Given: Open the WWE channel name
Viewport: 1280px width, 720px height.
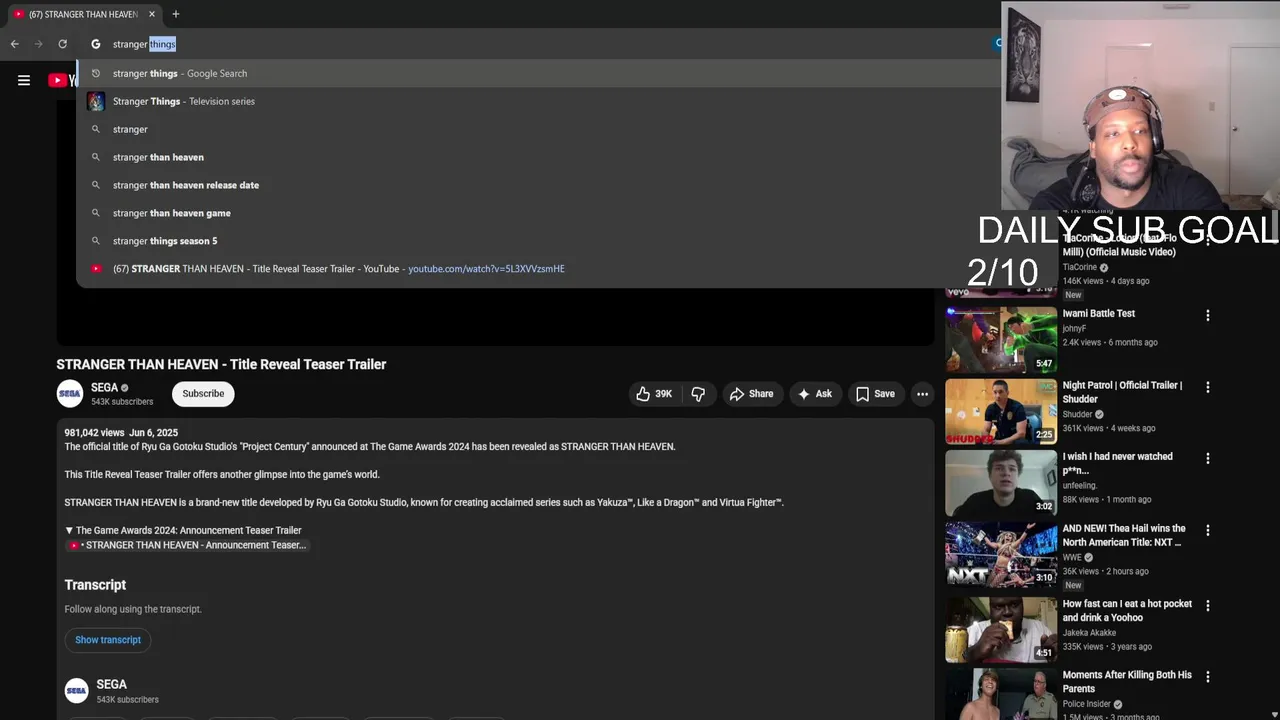Looking at the screenshot, I should click(1072, 557).
